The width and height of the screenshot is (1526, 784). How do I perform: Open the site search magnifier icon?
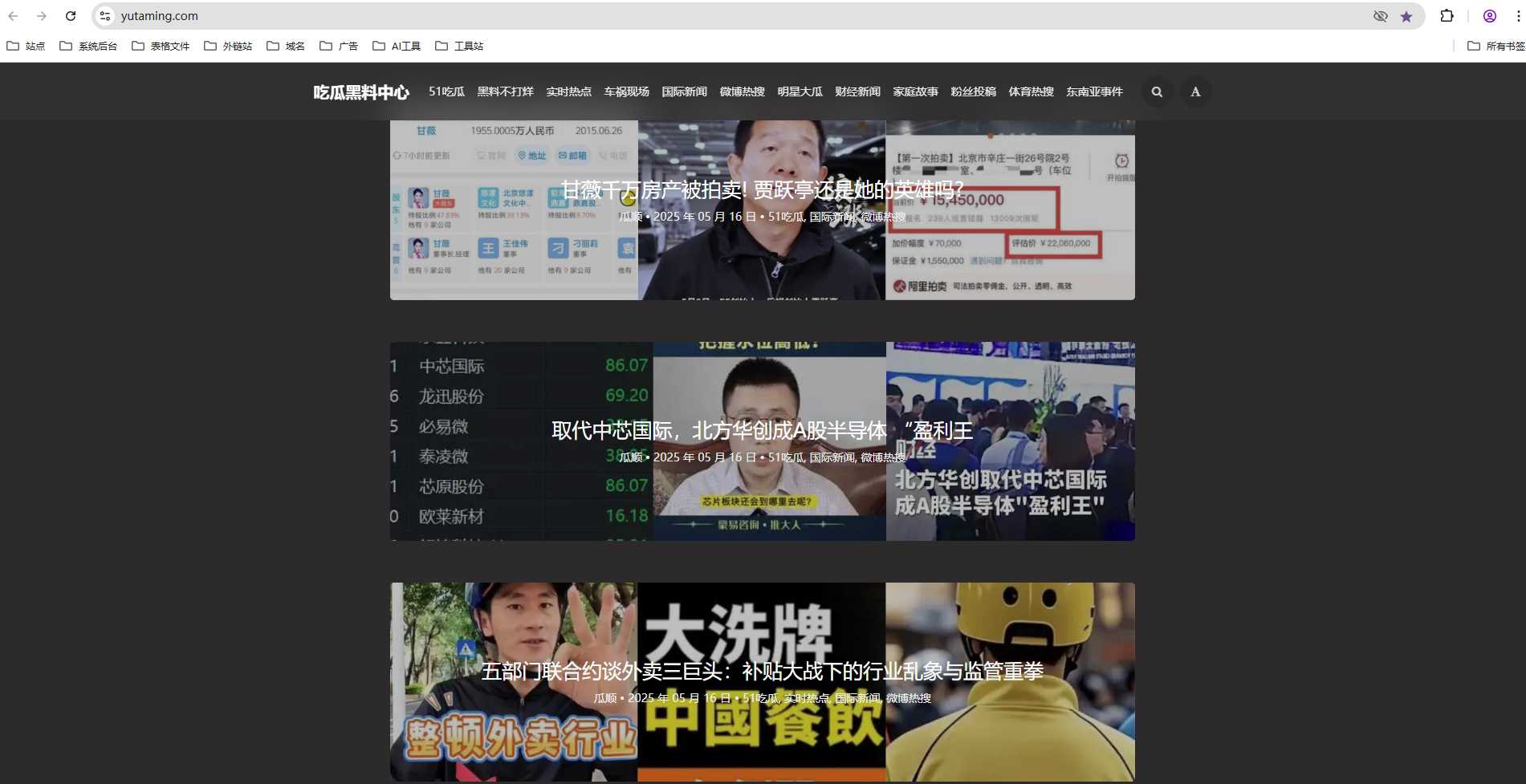(1157, 91)
